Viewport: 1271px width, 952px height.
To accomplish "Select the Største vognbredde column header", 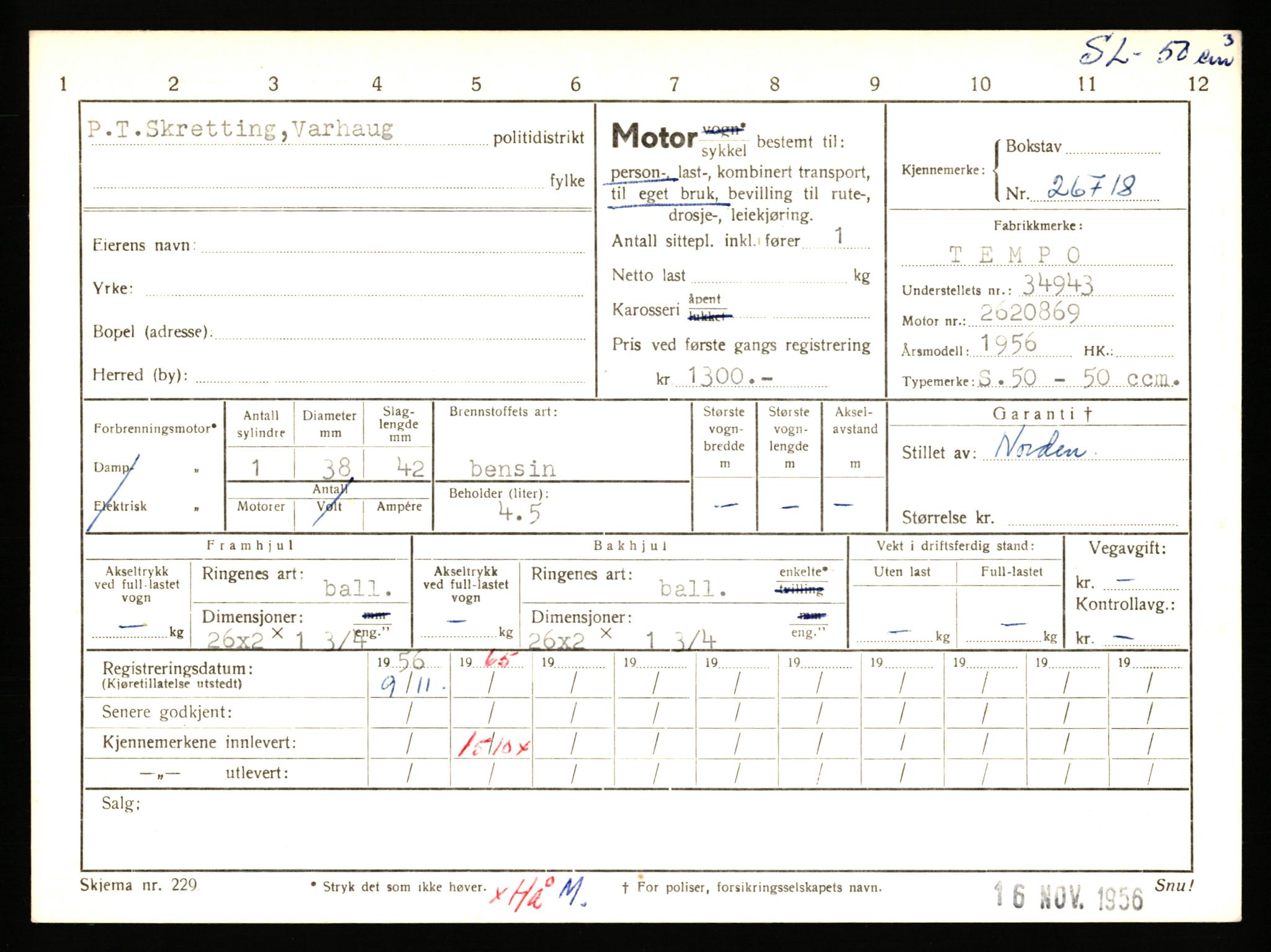I will (x=724, y=437).
